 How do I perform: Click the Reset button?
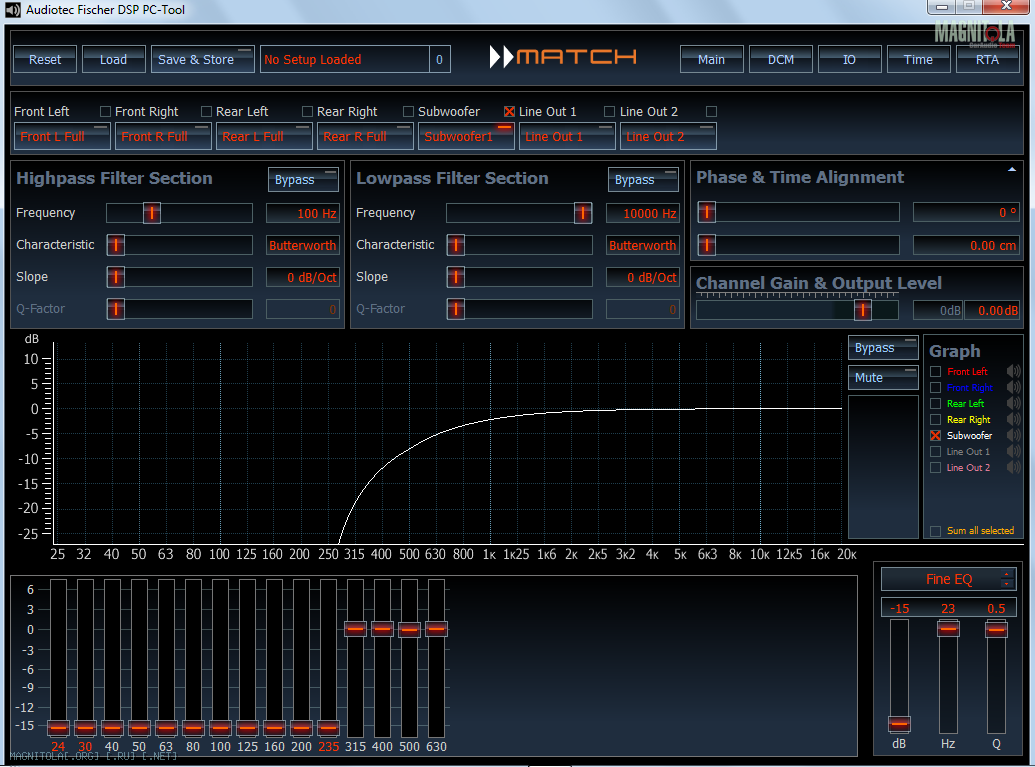point(45,59)
